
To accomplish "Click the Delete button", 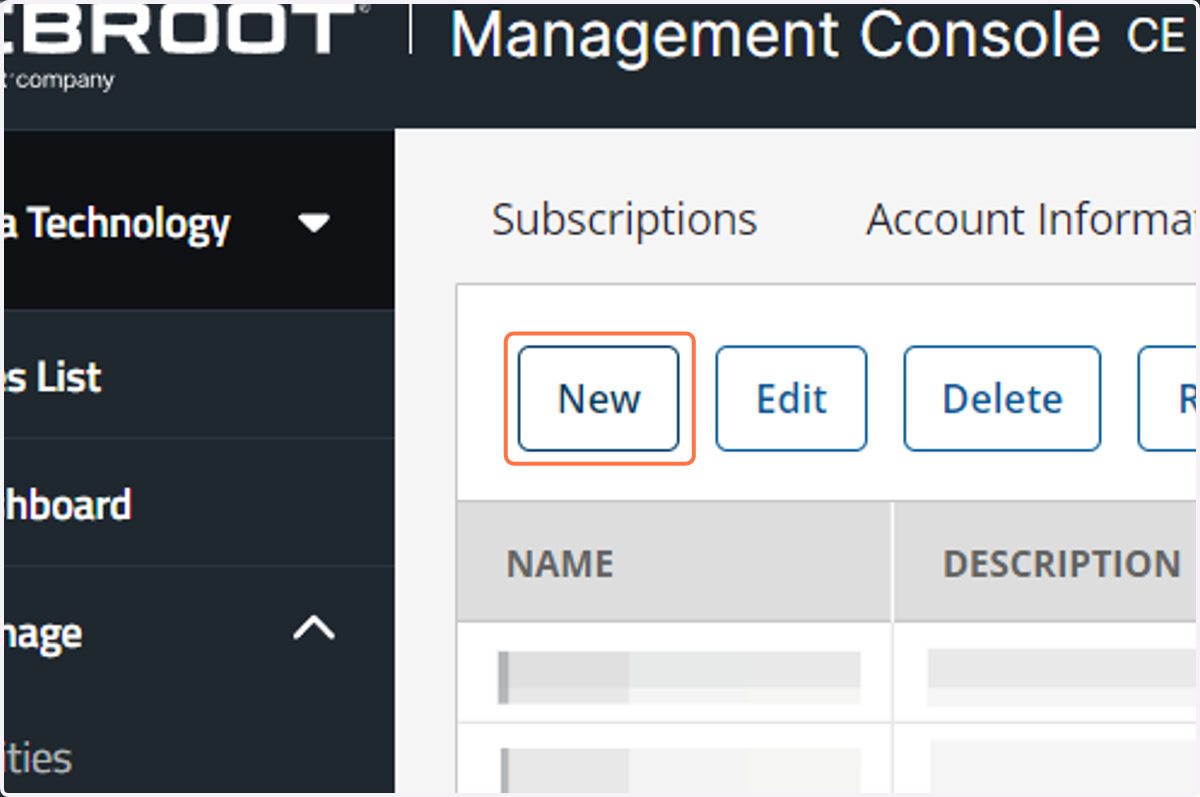I will point(1002,399).
